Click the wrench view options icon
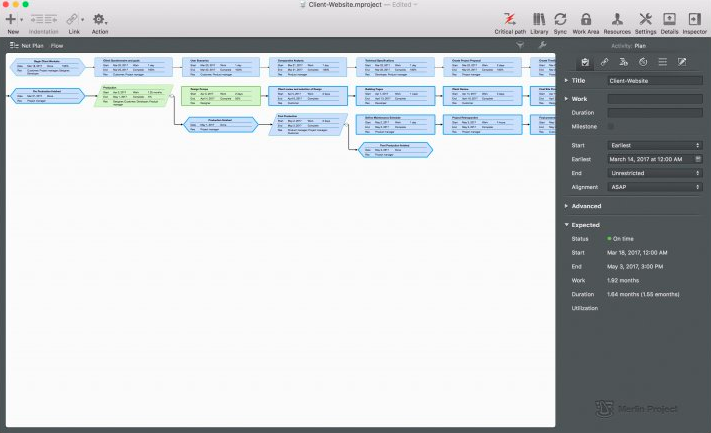711x433 pixels. pyautogui.click(x=542, y=45)
